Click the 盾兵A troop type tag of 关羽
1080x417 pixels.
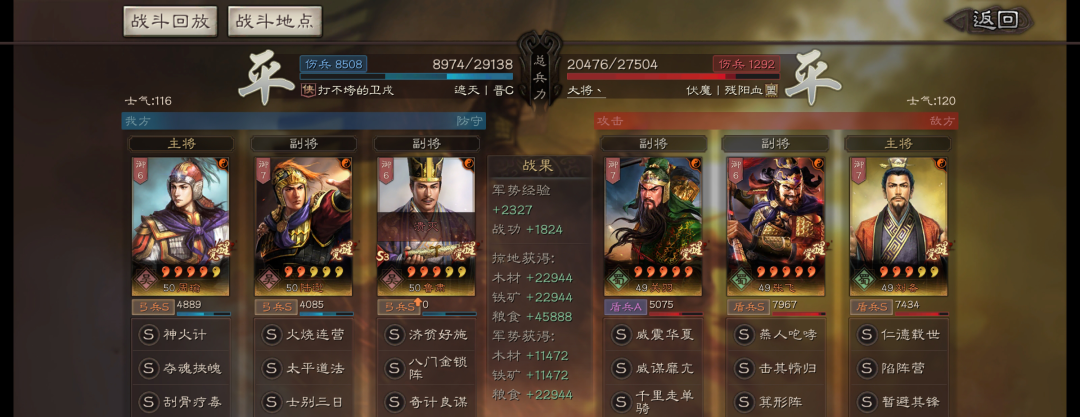point(625,306)
